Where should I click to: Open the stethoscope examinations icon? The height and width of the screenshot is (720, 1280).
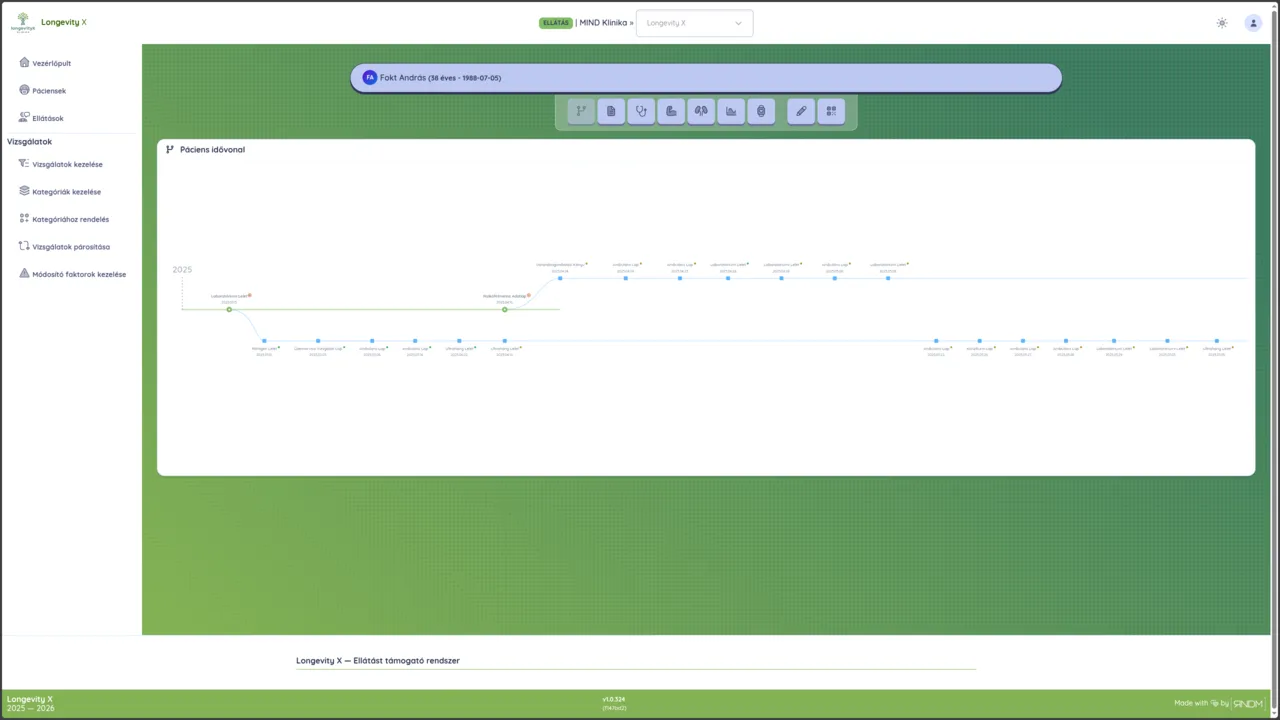(x=641, y=111)
